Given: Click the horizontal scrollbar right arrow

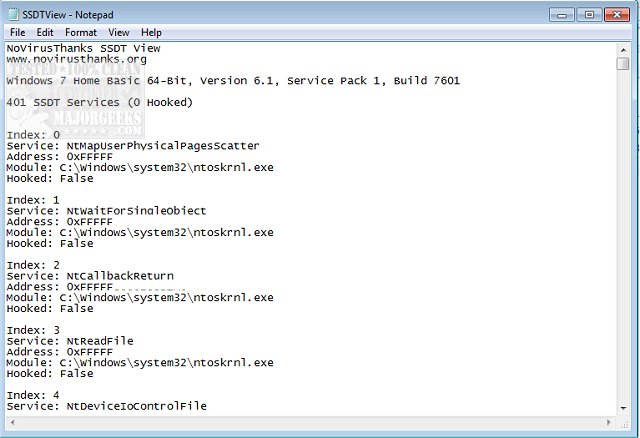Looking at the screenshot, I should pos(609,422).
